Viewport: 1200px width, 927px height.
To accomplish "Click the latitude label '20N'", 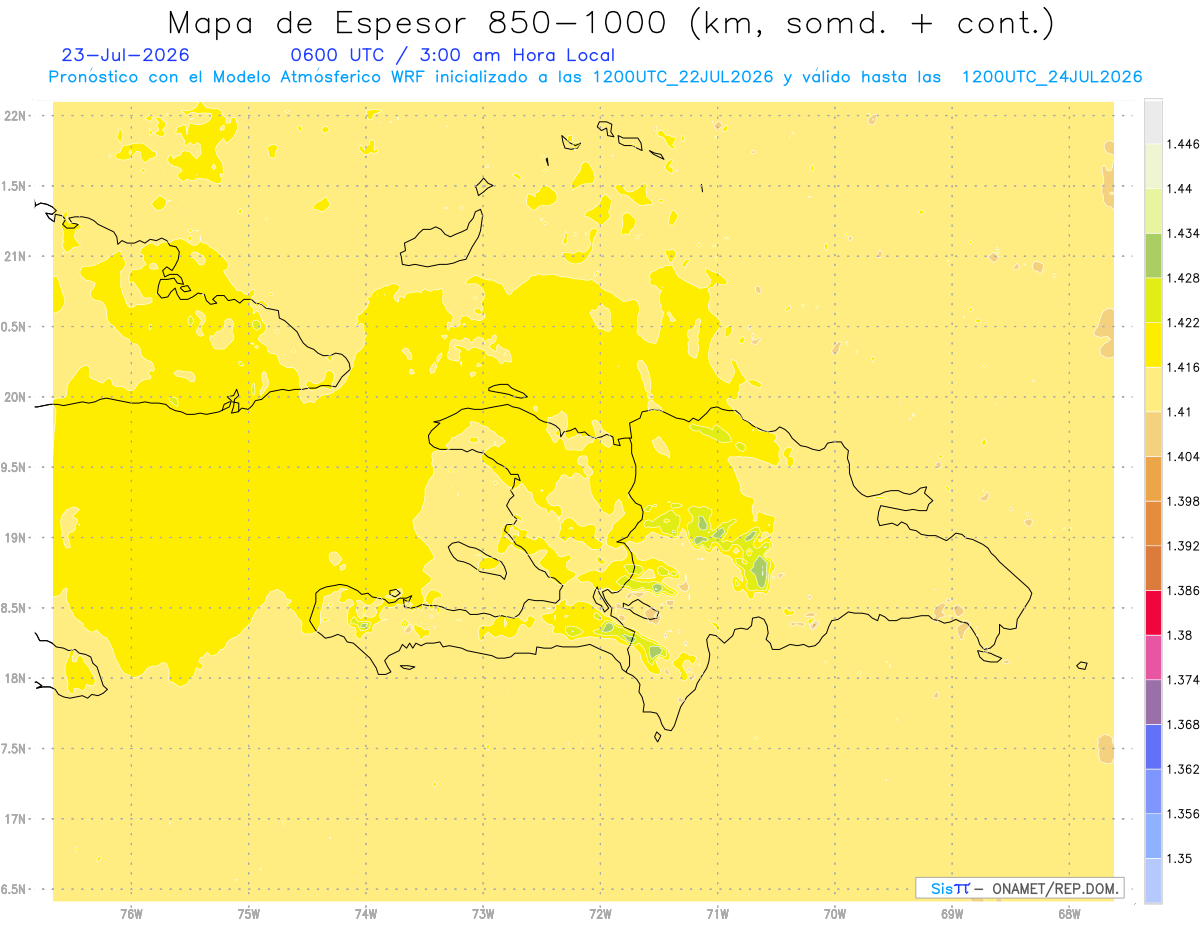I will tap(16, 397).
